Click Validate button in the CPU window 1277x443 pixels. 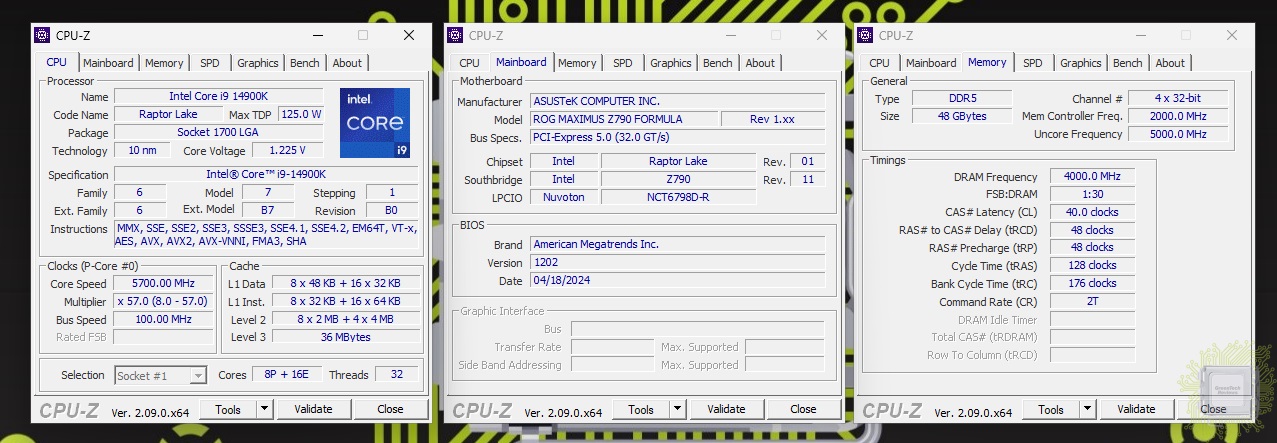coord(313,409)
